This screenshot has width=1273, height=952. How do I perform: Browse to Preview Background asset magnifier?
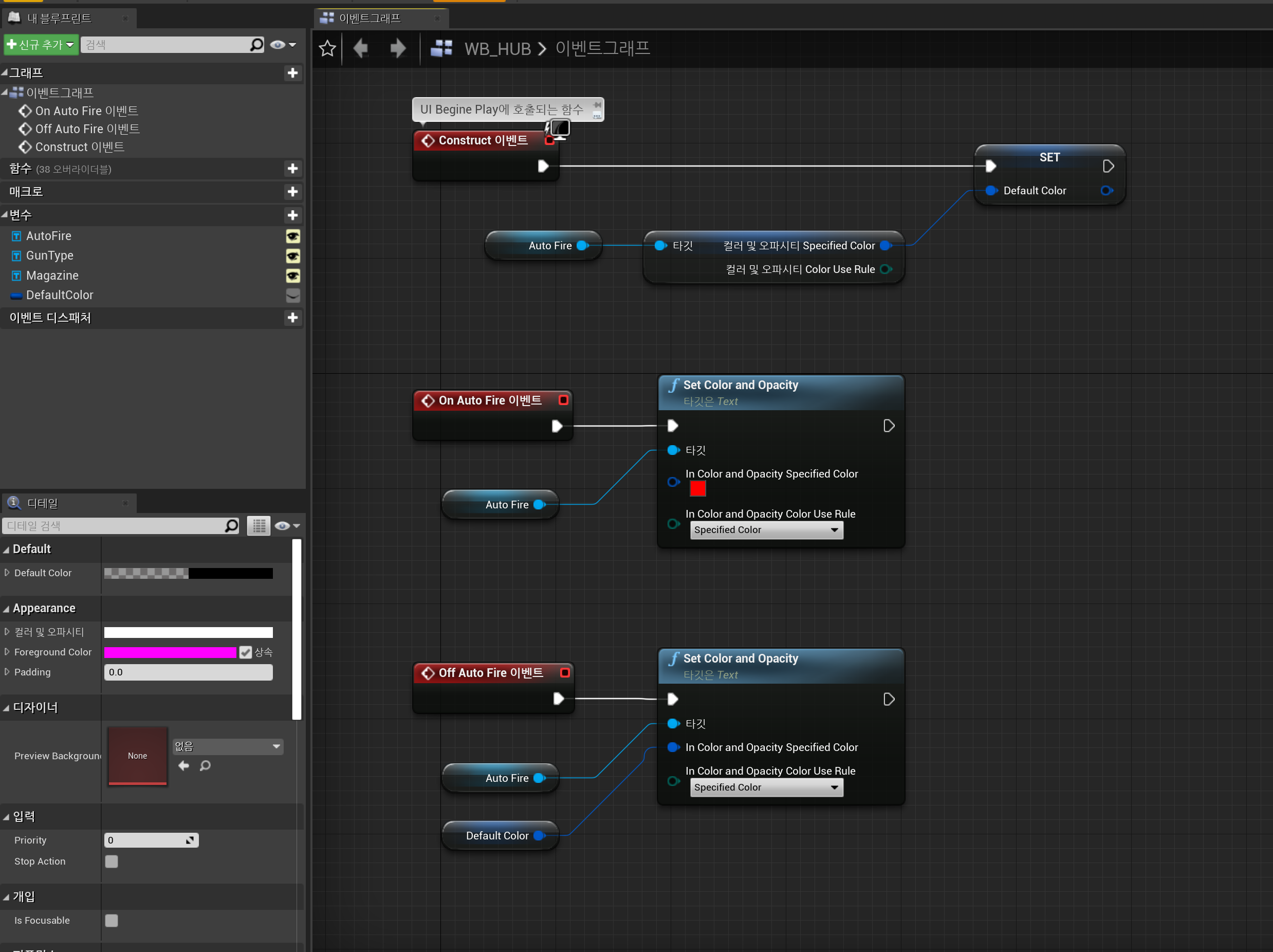click(x=205, y=765)
